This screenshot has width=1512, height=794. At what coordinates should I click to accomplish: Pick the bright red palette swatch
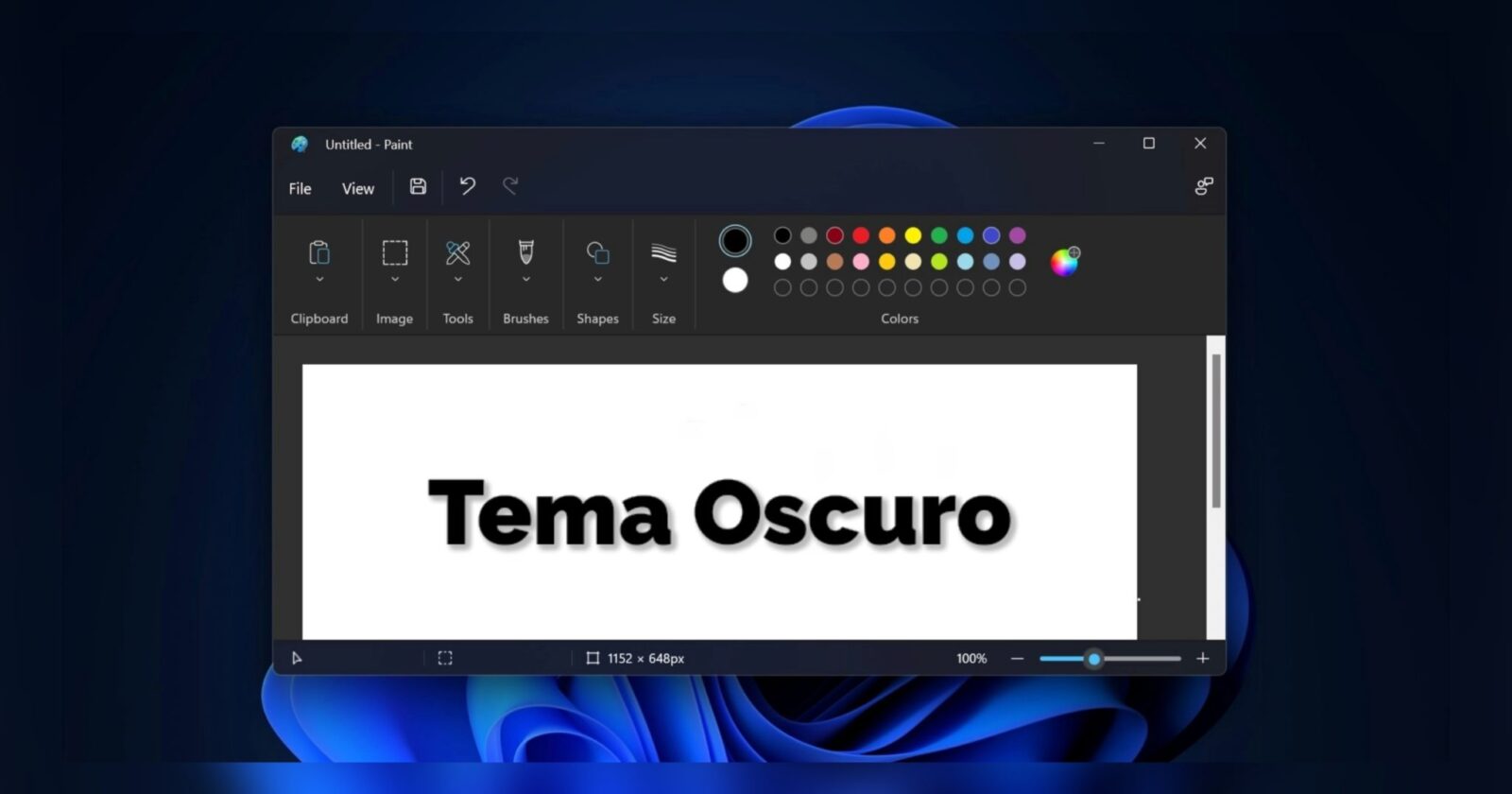point(861,235)
